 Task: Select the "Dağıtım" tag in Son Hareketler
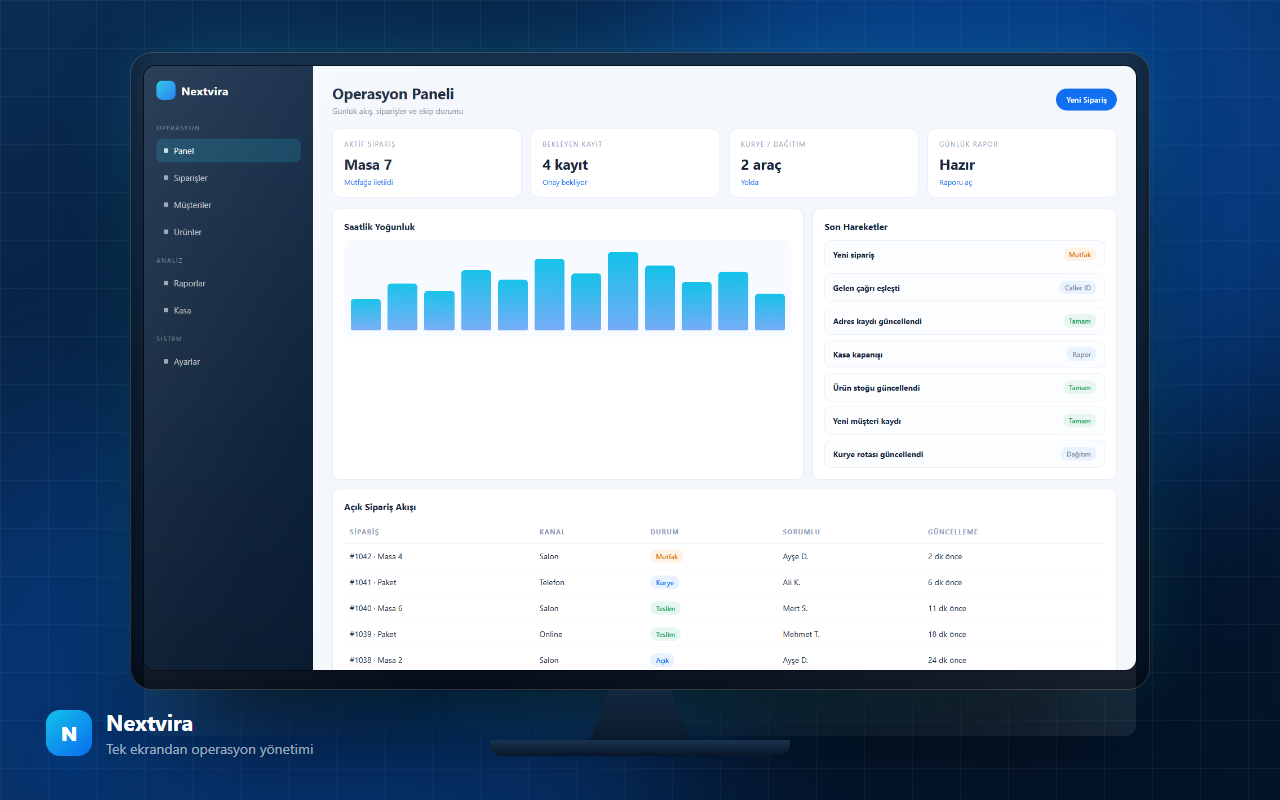(1079, 454)
